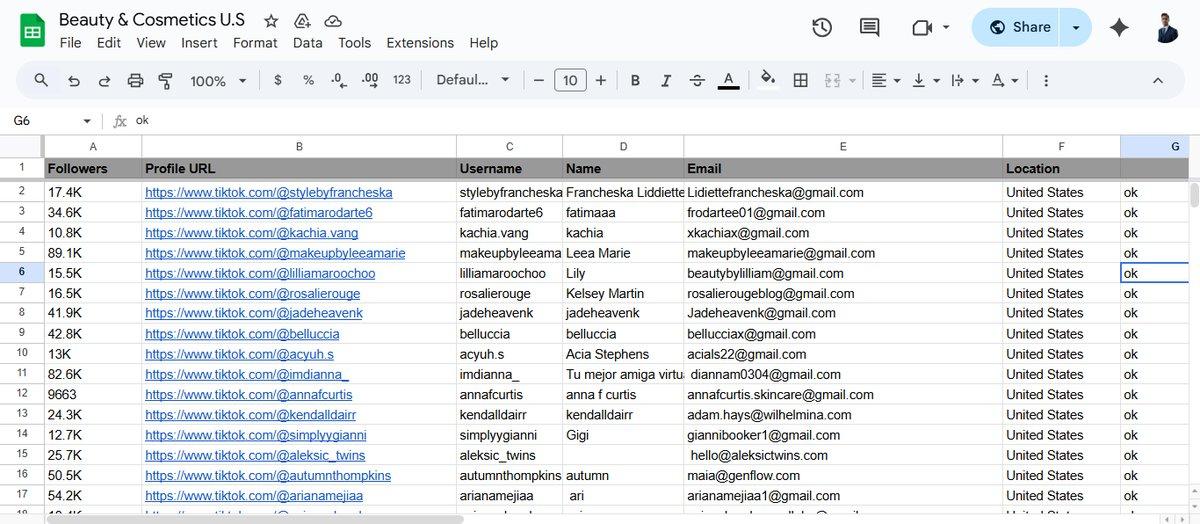The width and height of the screenshot is (1200, 524).
Task: Open the Gemini sparkle icon
Action: tap(1119, 28)
